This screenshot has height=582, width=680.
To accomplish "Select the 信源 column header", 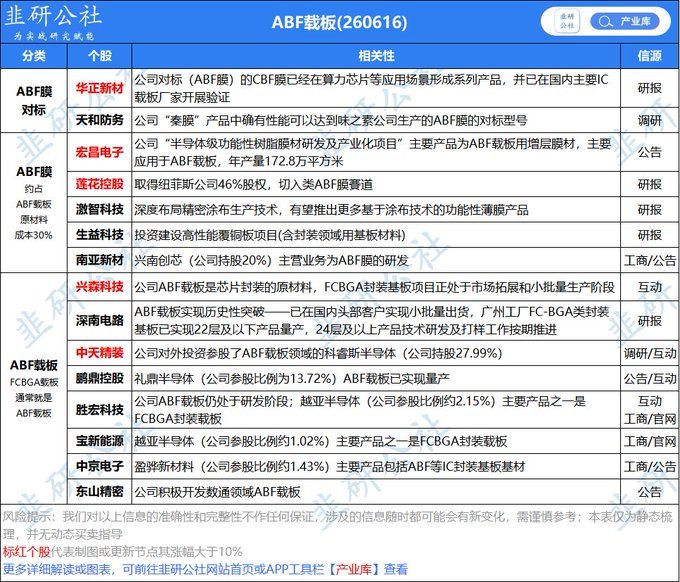I will pyautogui.click(x=650, y=56).
